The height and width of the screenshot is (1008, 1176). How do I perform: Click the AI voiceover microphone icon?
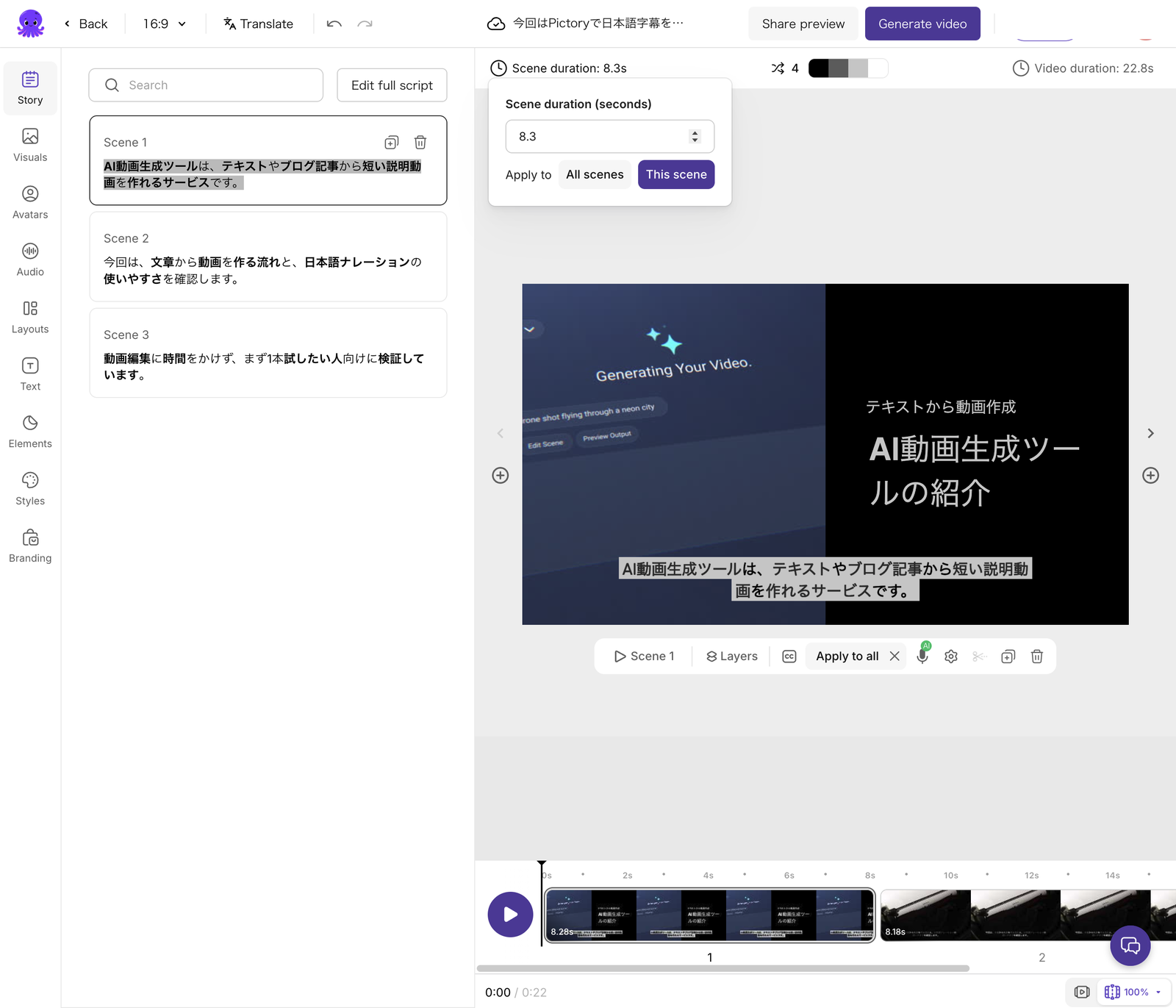click(922, 654)
